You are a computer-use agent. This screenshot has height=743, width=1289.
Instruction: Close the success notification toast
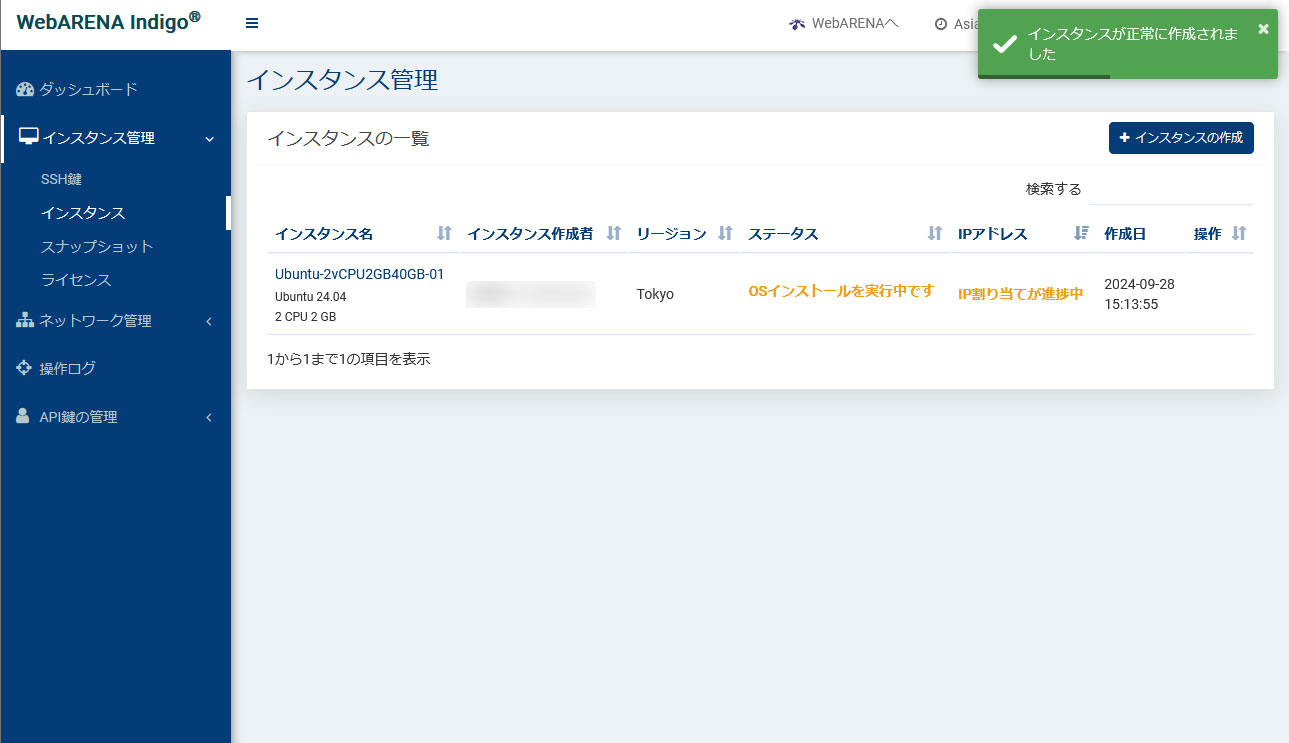1263,29
